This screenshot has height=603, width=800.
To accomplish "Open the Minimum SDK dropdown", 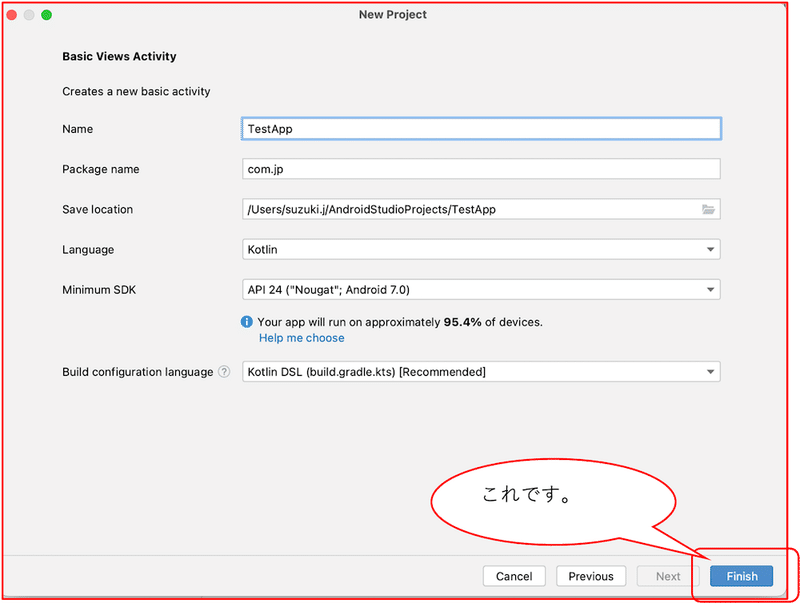I will [481, 290].
